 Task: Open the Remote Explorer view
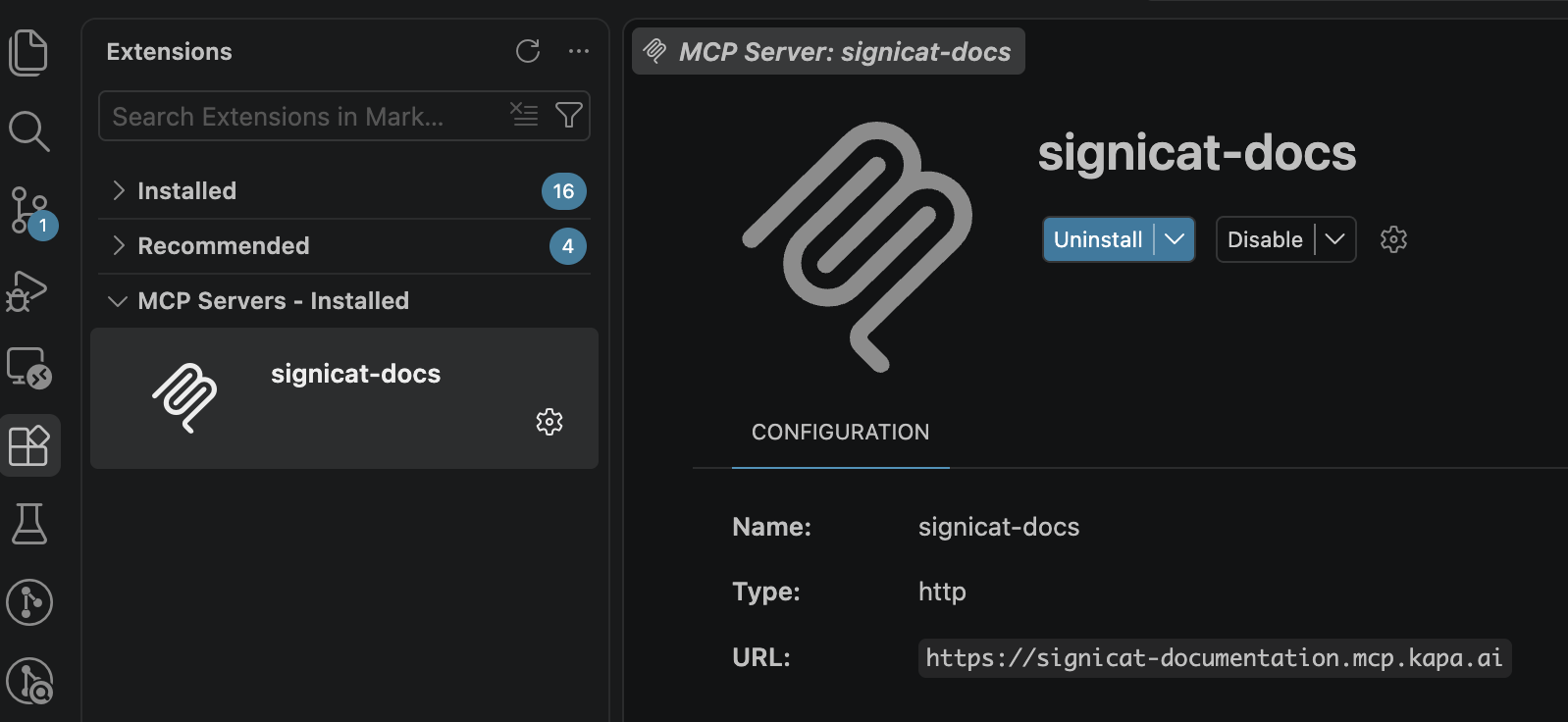(28, 368)
